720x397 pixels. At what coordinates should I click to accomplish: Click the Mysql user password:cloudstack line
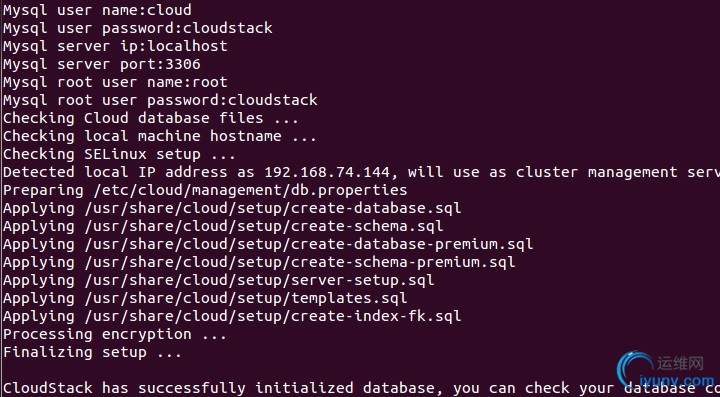(x=138, y=28)
